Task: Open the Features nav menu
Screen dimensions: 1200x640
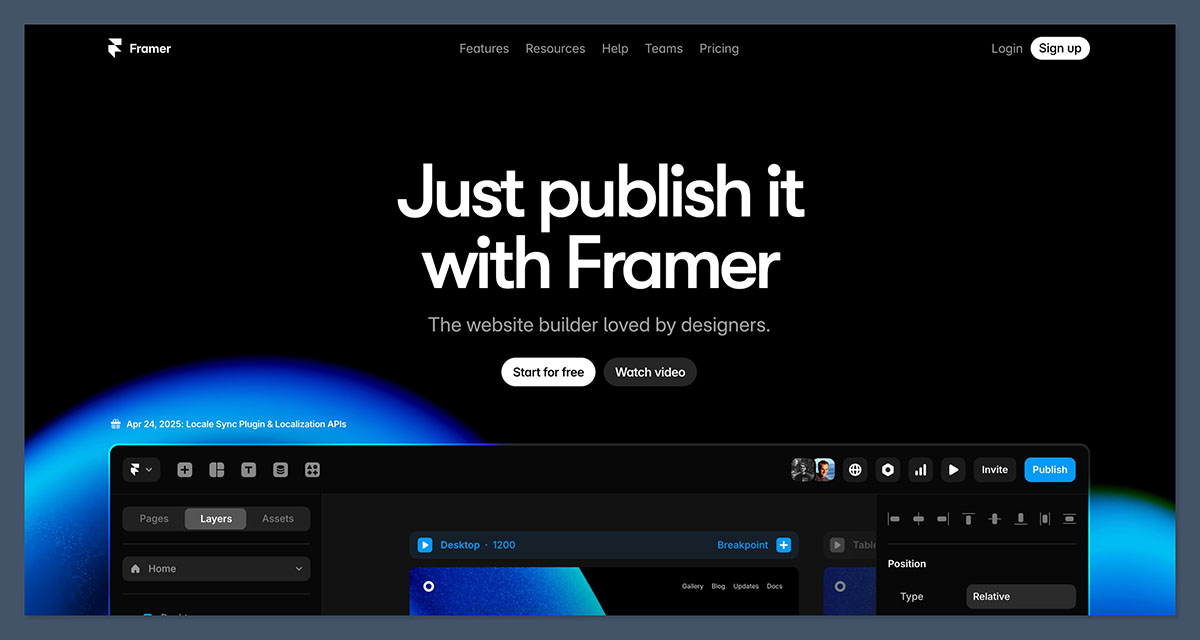Action: pyautogui.click(x=484, y=48)
